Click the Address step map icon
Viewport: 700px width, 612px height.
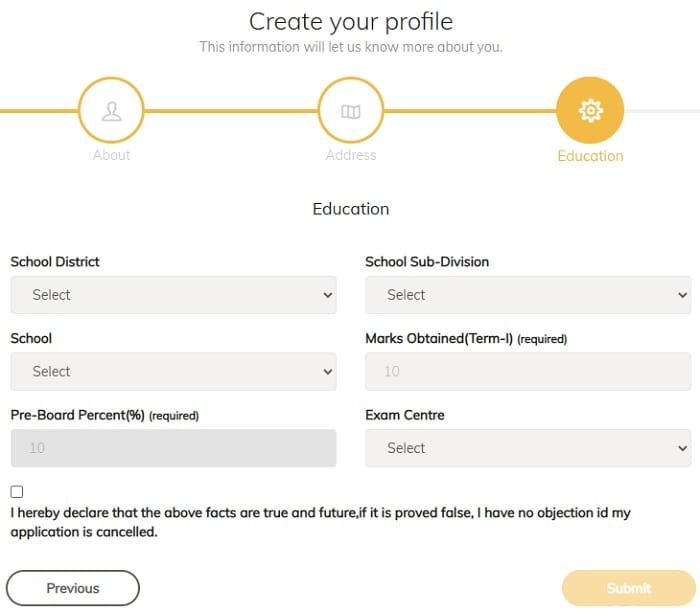coord(351,111)
